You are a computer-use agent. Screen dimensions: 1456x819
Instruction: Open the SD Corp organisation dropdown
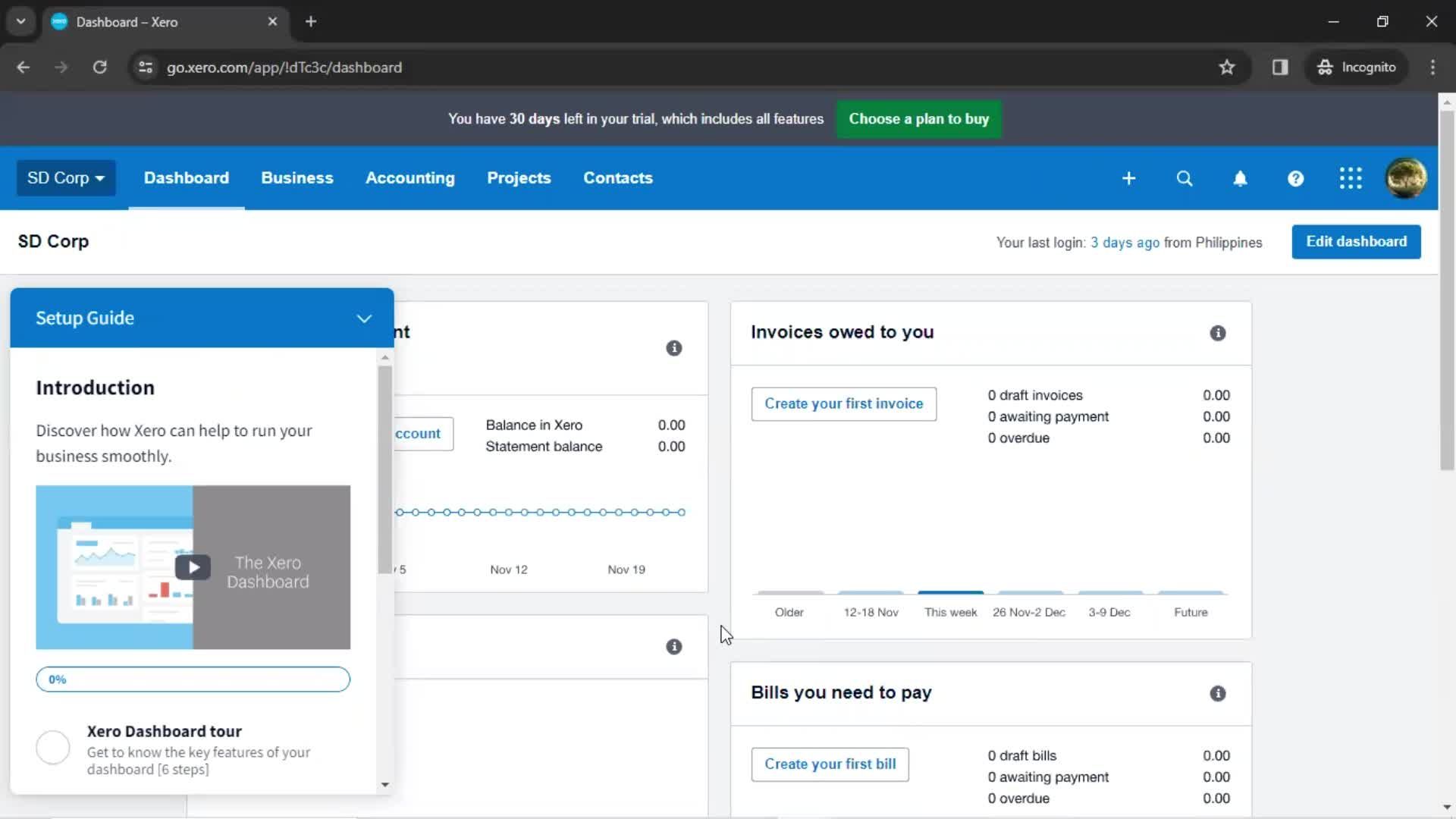click(66, 178)
